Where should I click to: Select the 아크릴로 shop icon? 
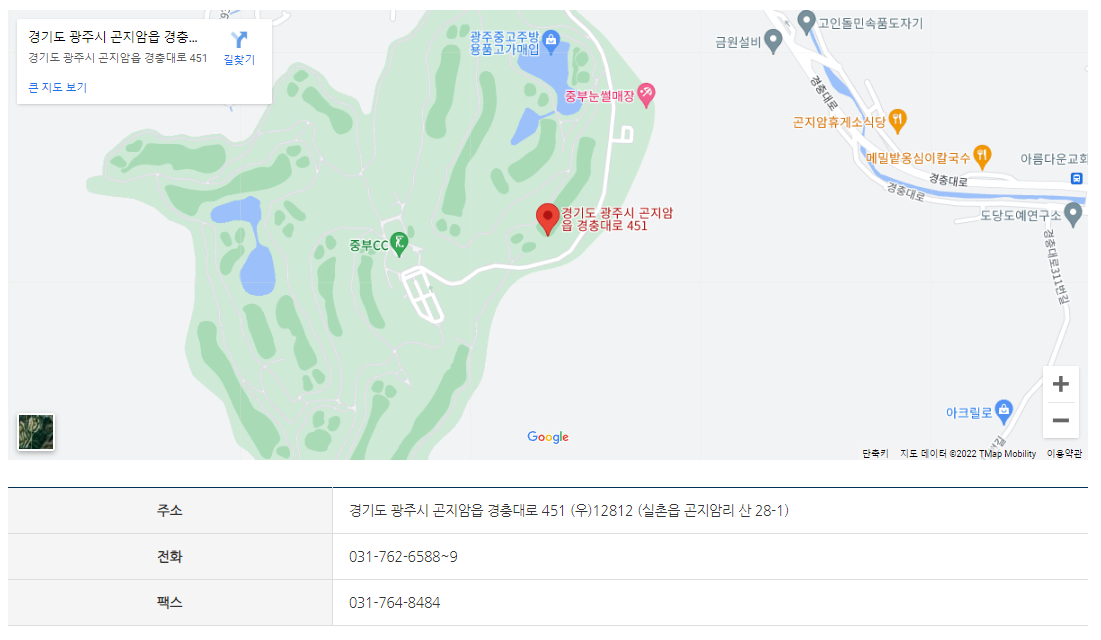1004,412
